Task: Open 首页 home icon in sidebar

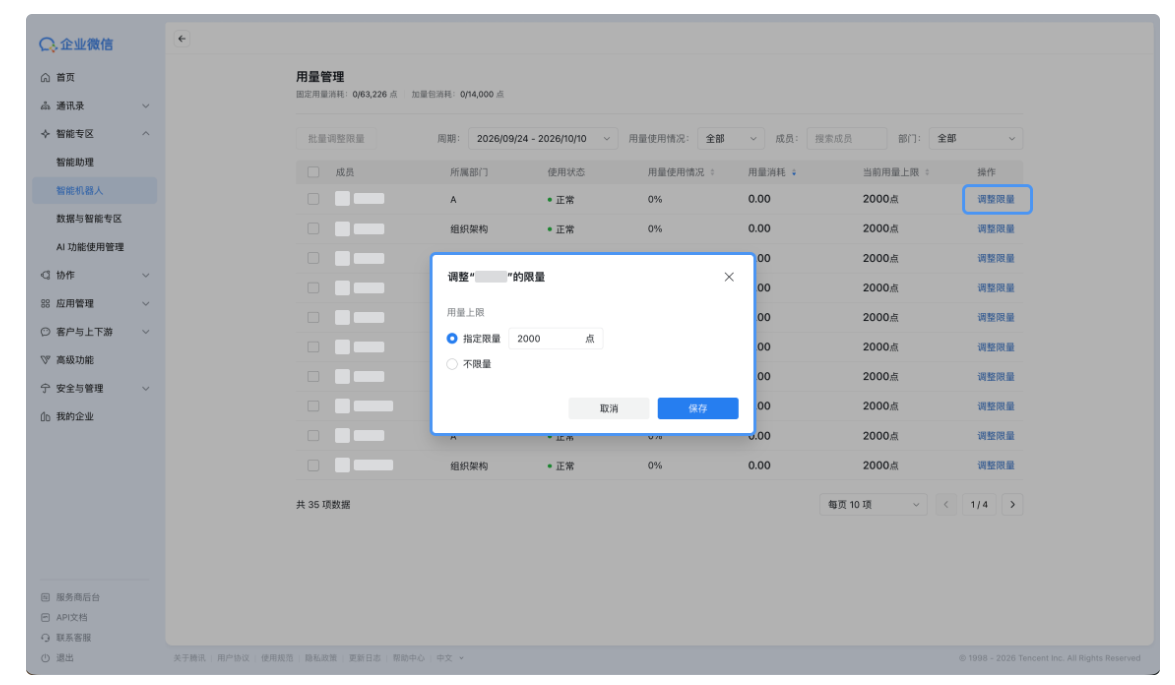Action: [46, 78]
